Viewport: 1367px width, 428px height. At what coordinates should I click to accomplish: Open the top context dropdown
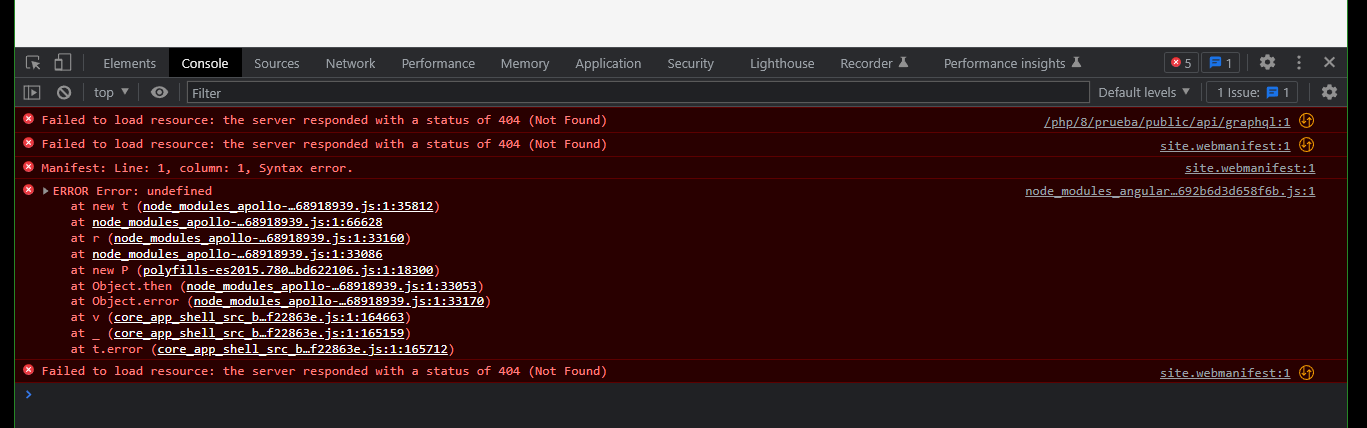(111, 92)
